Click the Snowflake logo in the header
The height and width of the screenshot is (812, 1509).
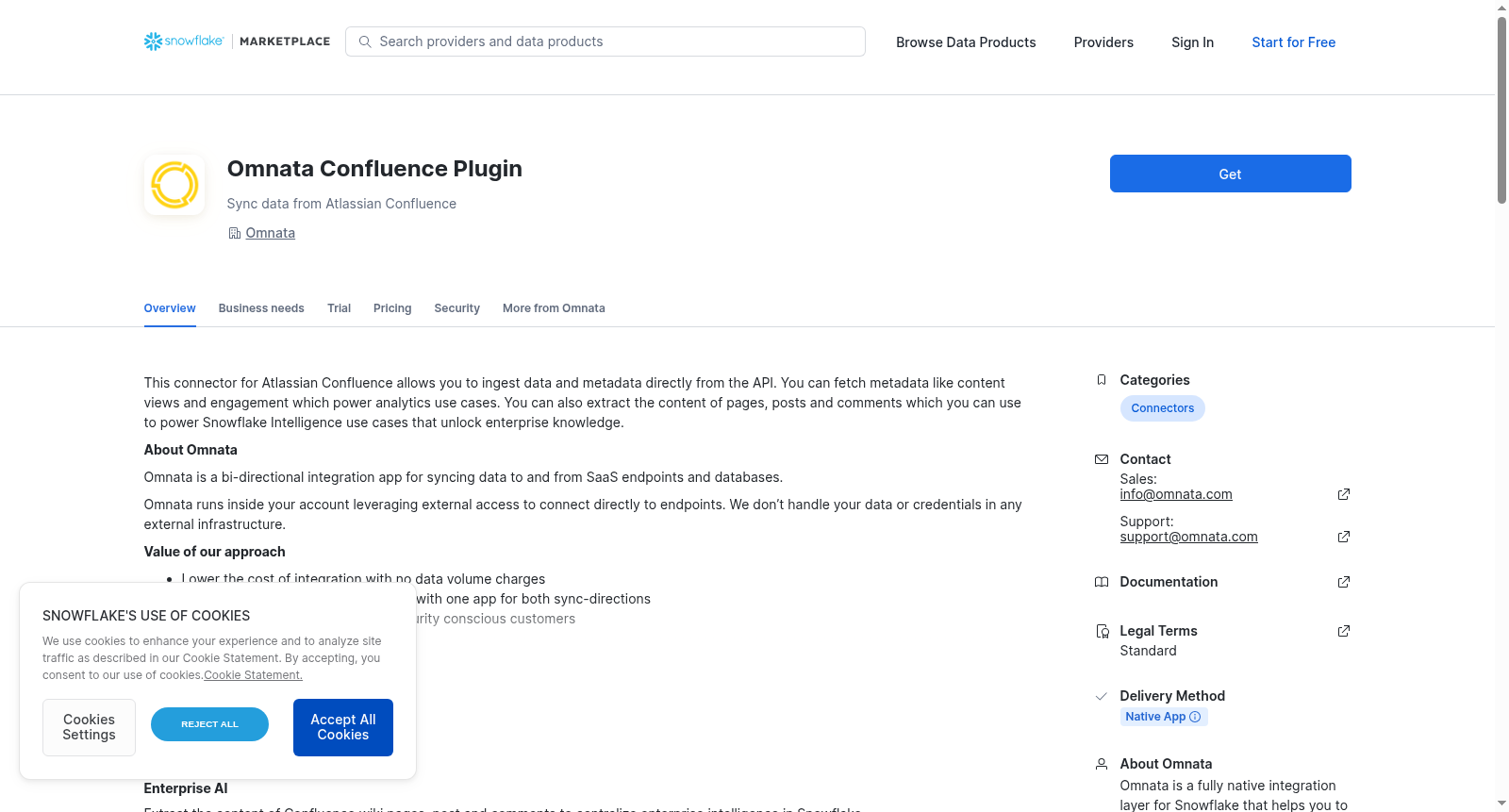click(184, 41)
